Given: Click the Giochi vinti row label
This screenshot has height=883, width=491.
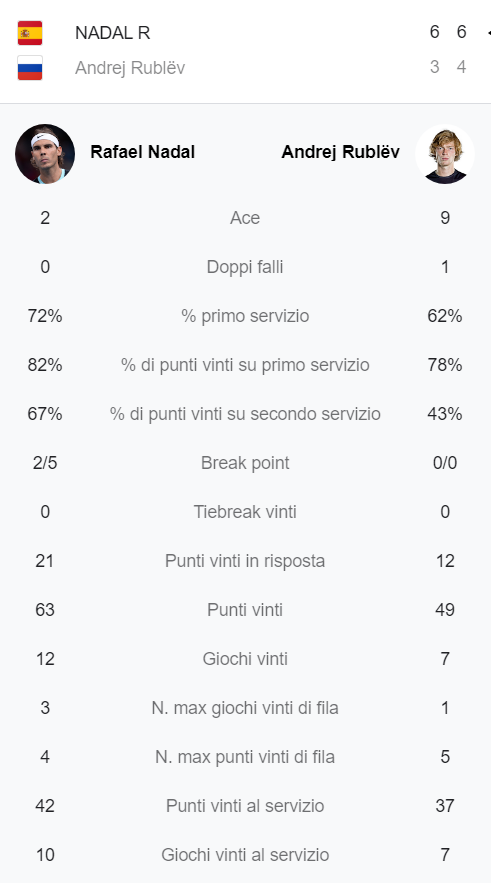Looking at the screenshot, I should pyautogui.click(x=245, y=659).
